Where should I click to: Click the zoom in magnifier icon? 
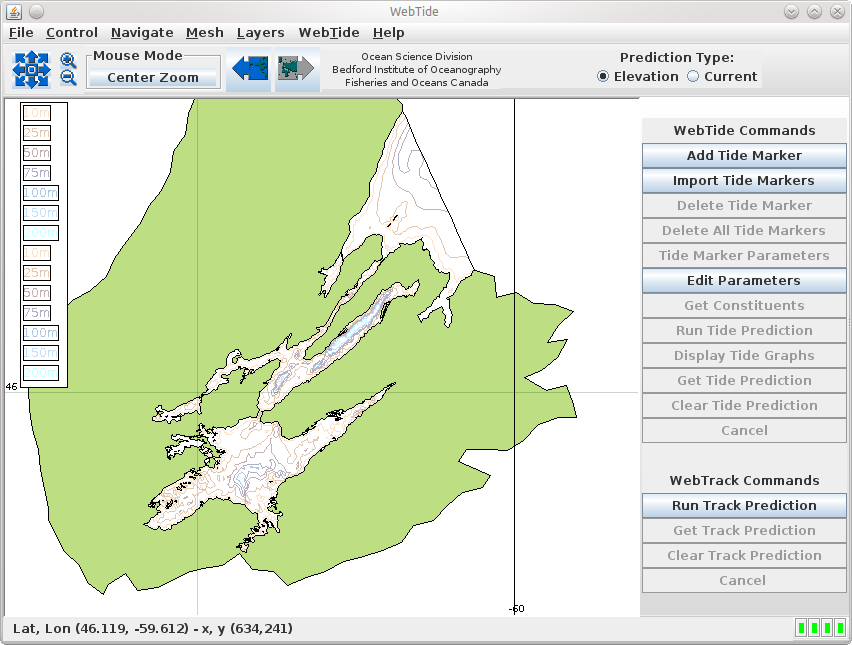click(68, 61)
